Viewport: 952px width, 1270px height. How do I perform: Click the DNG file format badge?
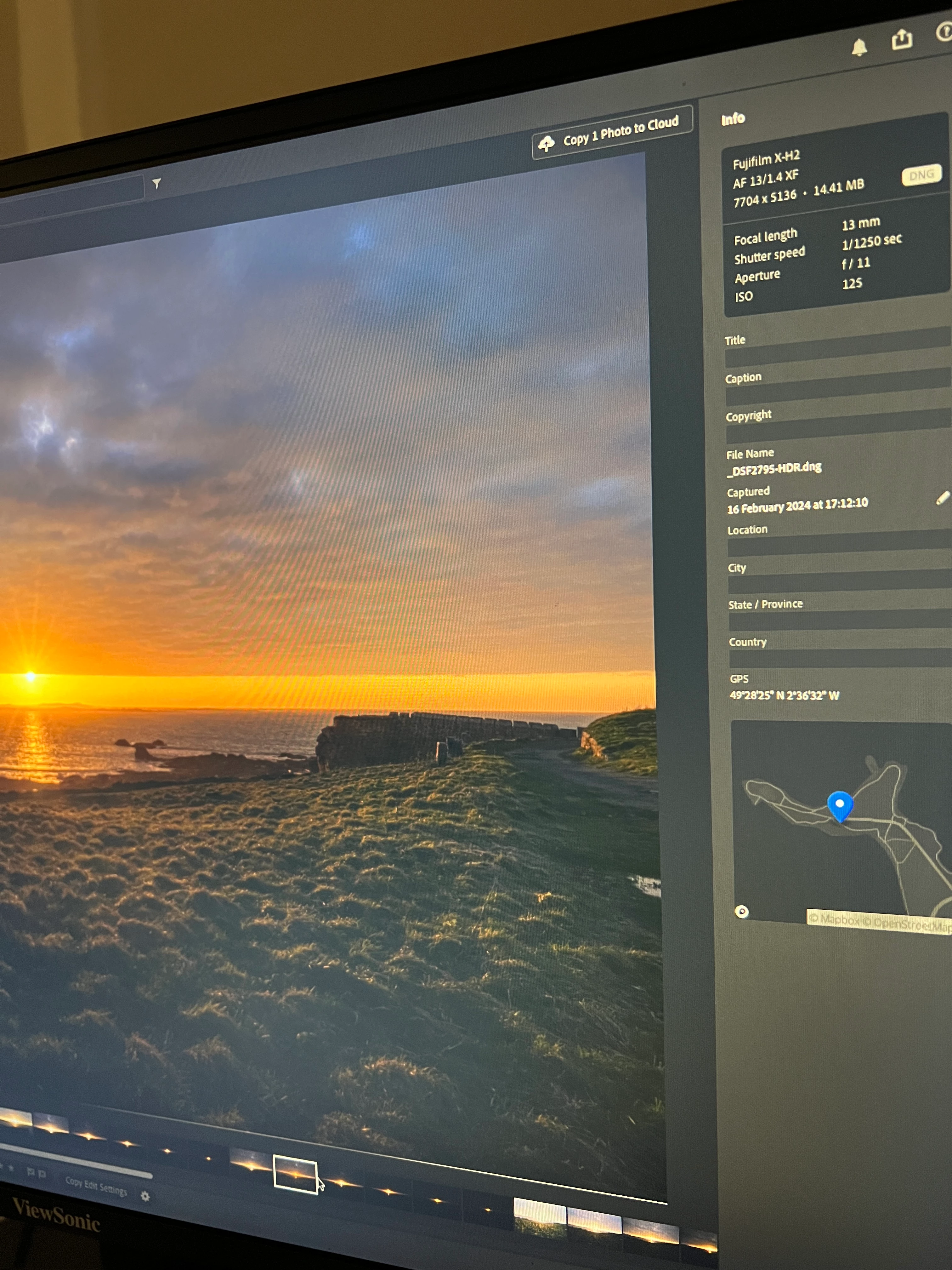click(921, 176)
